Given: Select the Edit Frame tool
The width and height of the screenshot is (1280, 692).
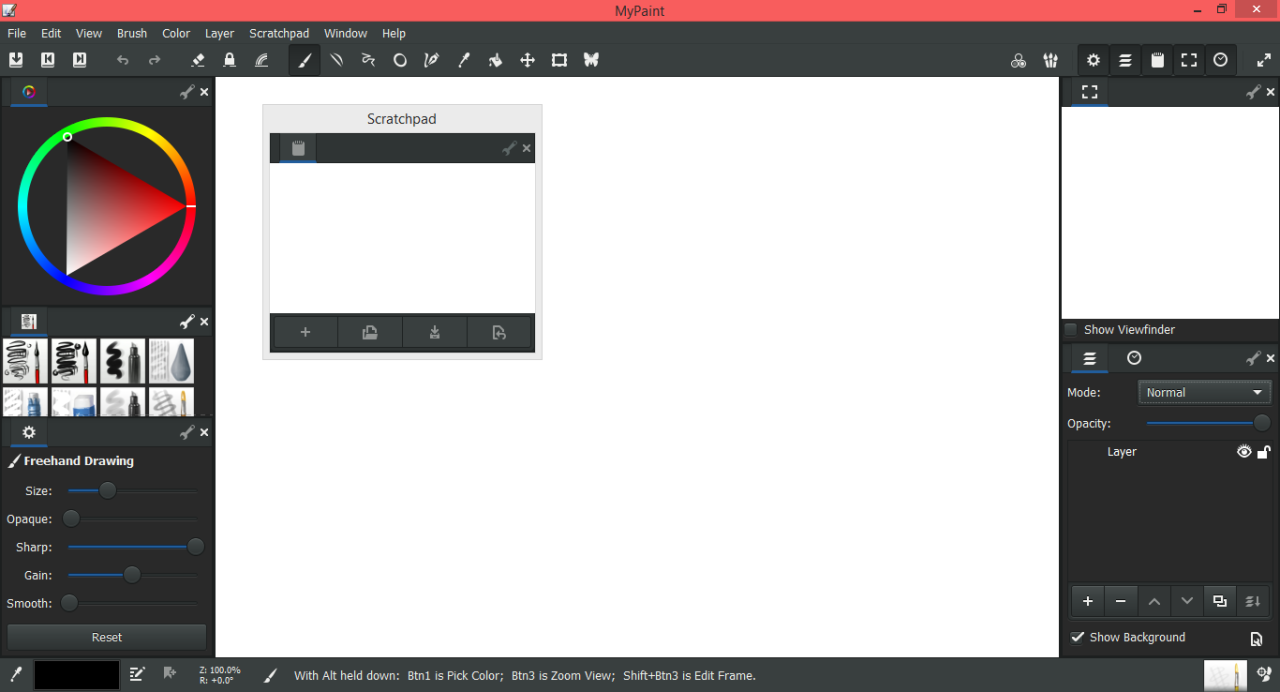Looking at the screenshot, I should [x=559, y=60].
